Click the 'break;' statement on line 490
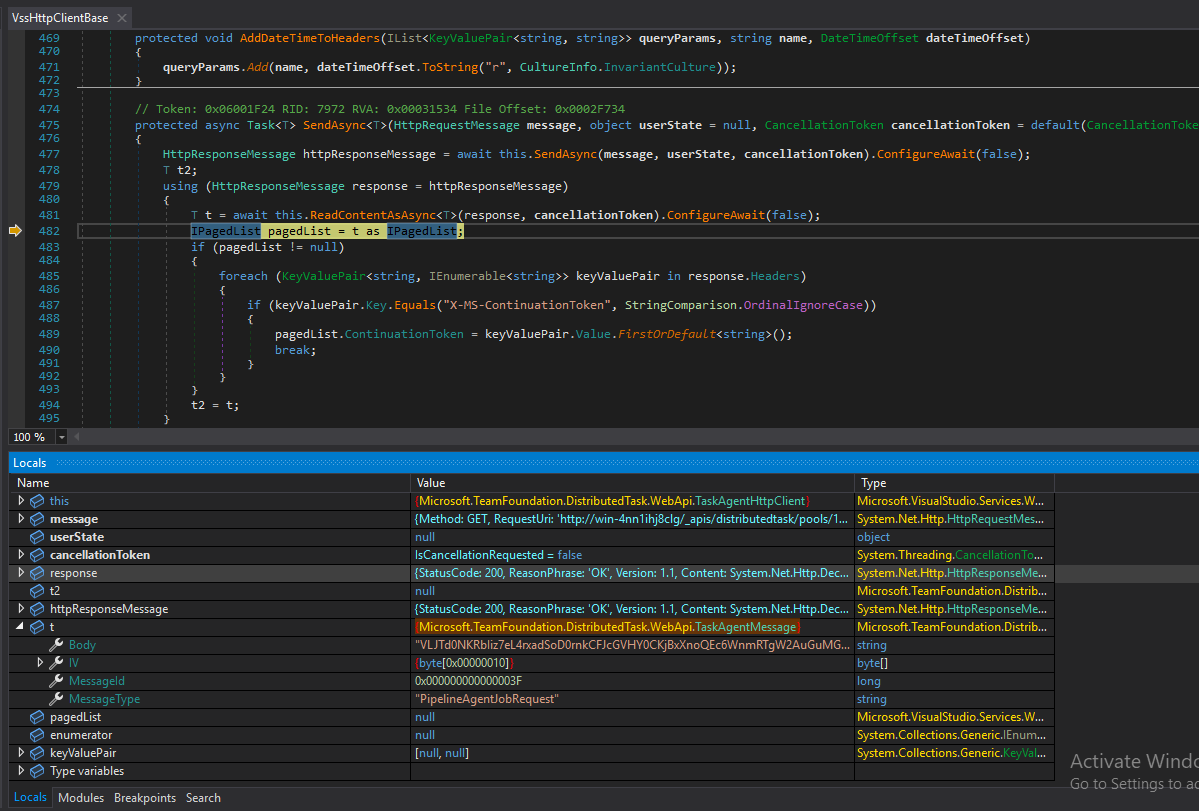This screenshot has width=1199, height=811. point(295,350)
